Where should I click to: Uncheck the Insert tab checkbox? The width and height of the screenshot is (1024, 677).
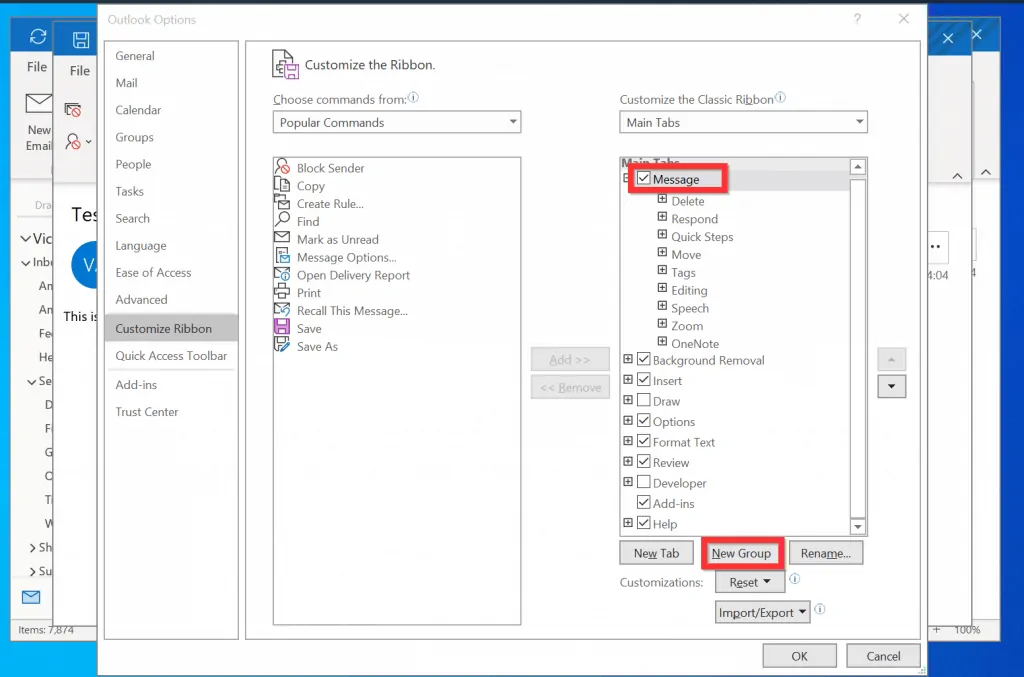tap(644, 379)
